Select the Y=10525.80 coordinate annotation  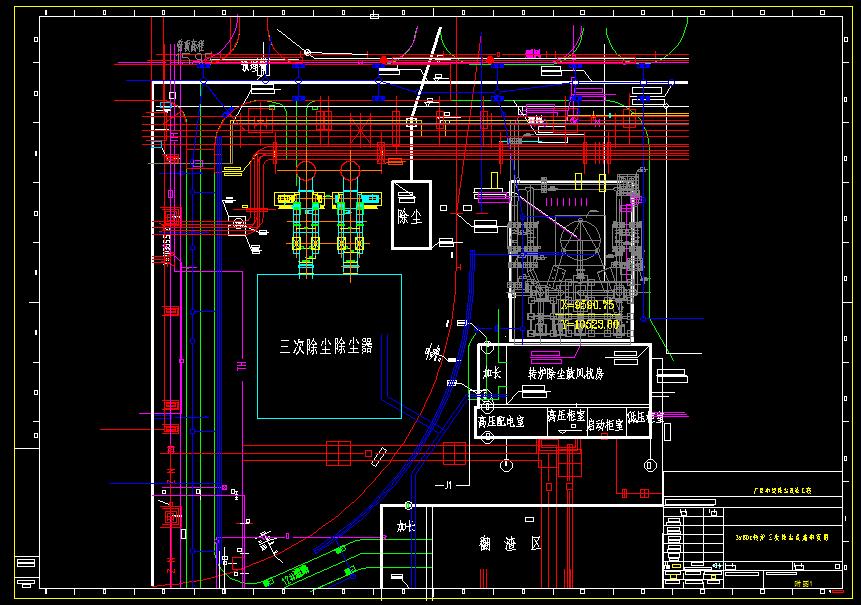click(591, 323)
